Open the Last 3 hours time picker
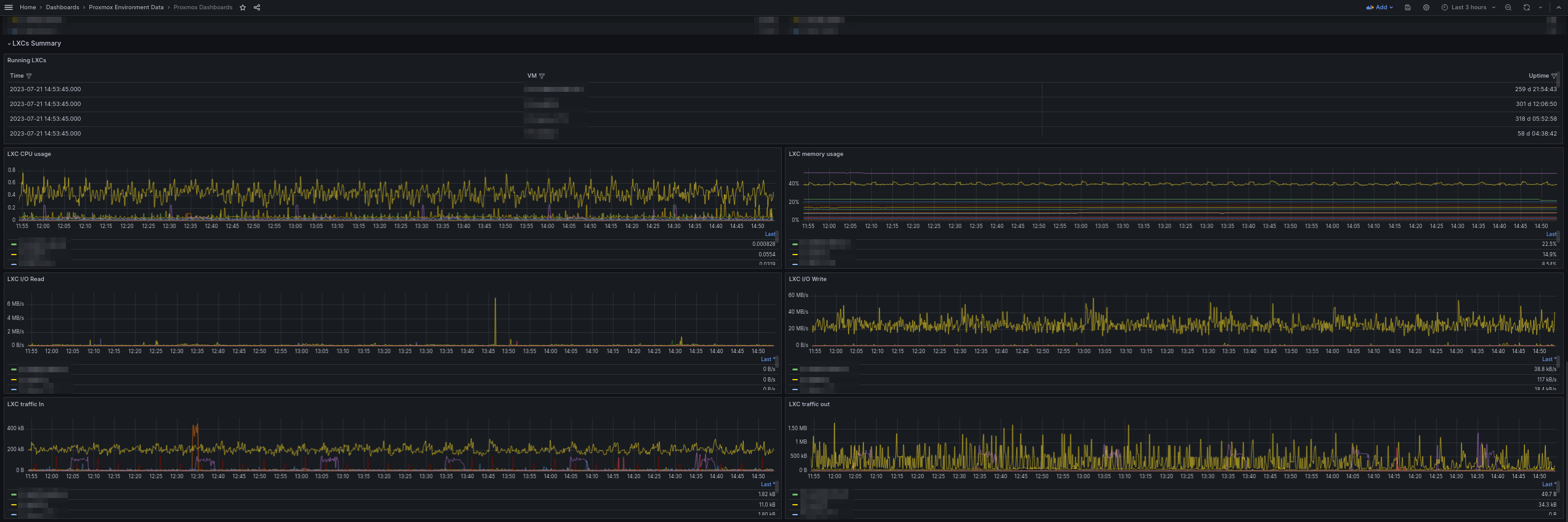 pos(1468,7)
